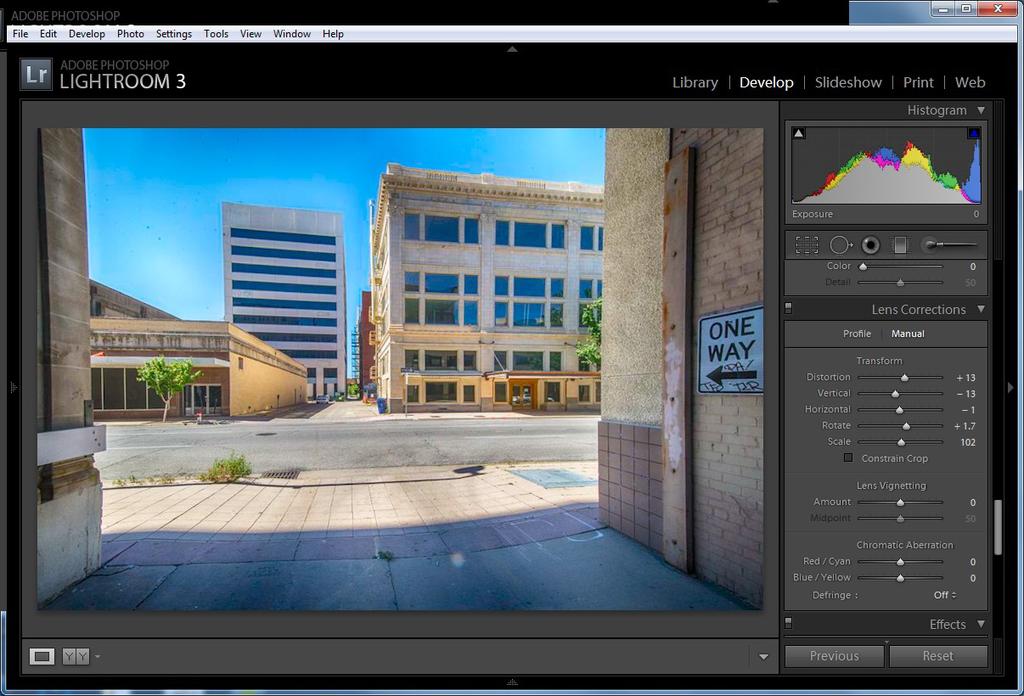This screenshot has width=1024, height=696.
Task: Activate the Red Eye Correction tool
Action: click(x=870, y=245)
